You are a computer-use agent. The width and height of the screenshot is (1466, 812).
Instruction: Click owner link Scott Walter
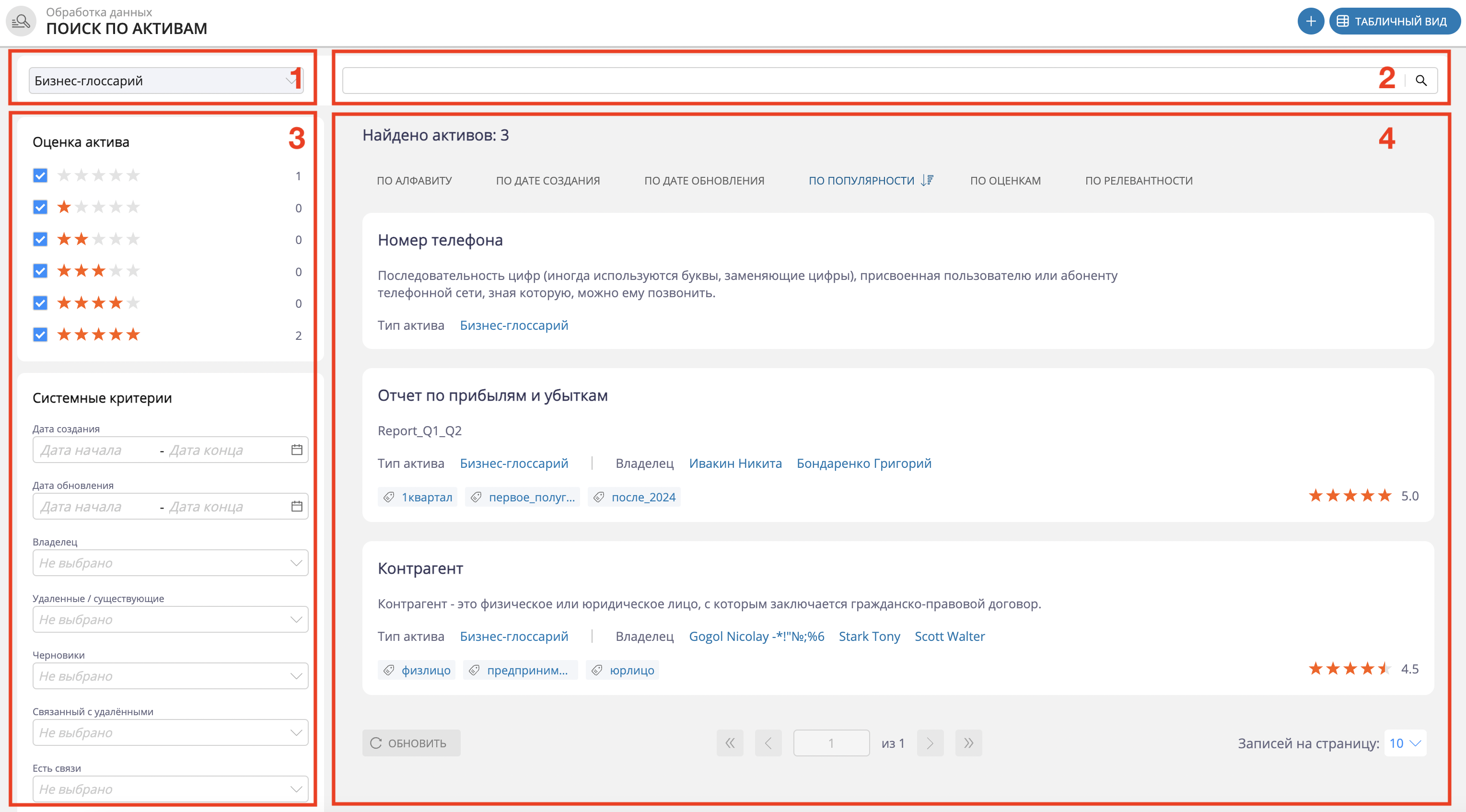point(949,636)
